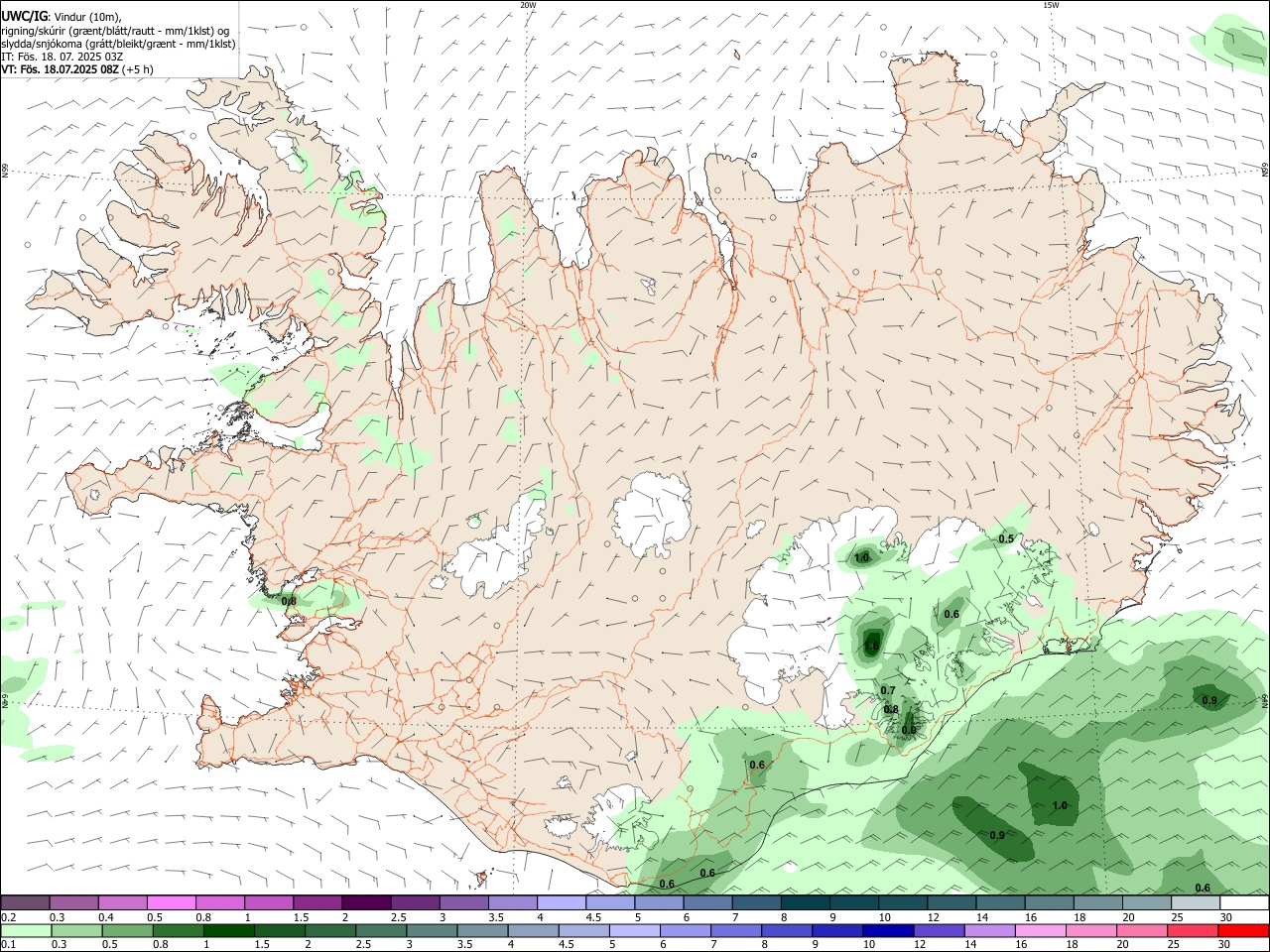Click the 1.0 value on the glacier edge
The image size is (1270, 952).
pos(861,558)
